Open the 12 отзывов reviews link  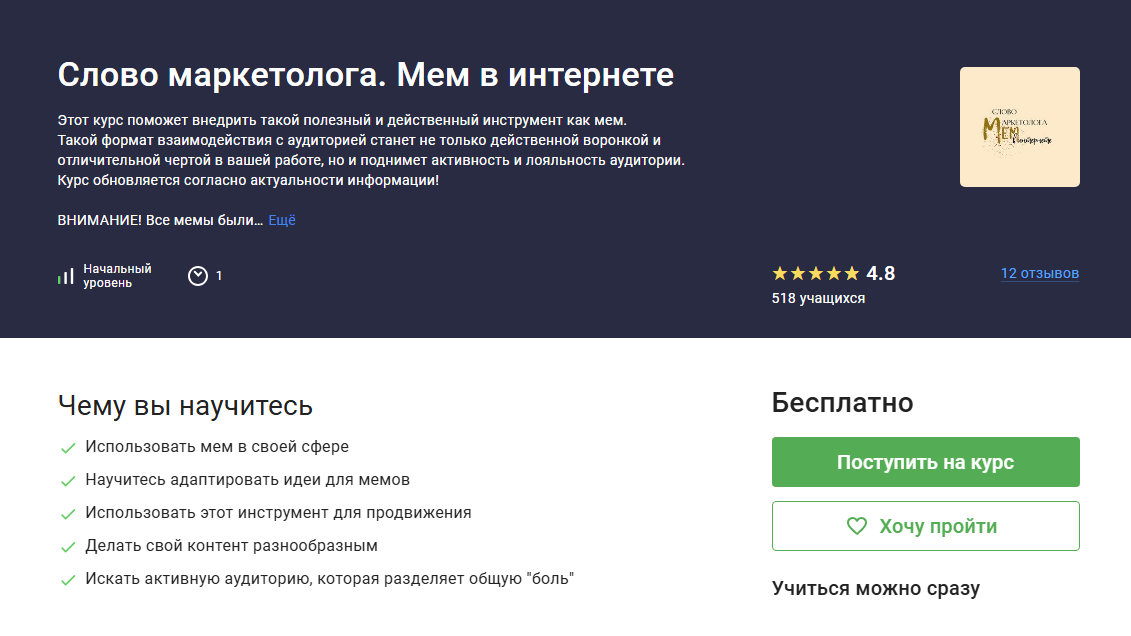click(1039, 273)
